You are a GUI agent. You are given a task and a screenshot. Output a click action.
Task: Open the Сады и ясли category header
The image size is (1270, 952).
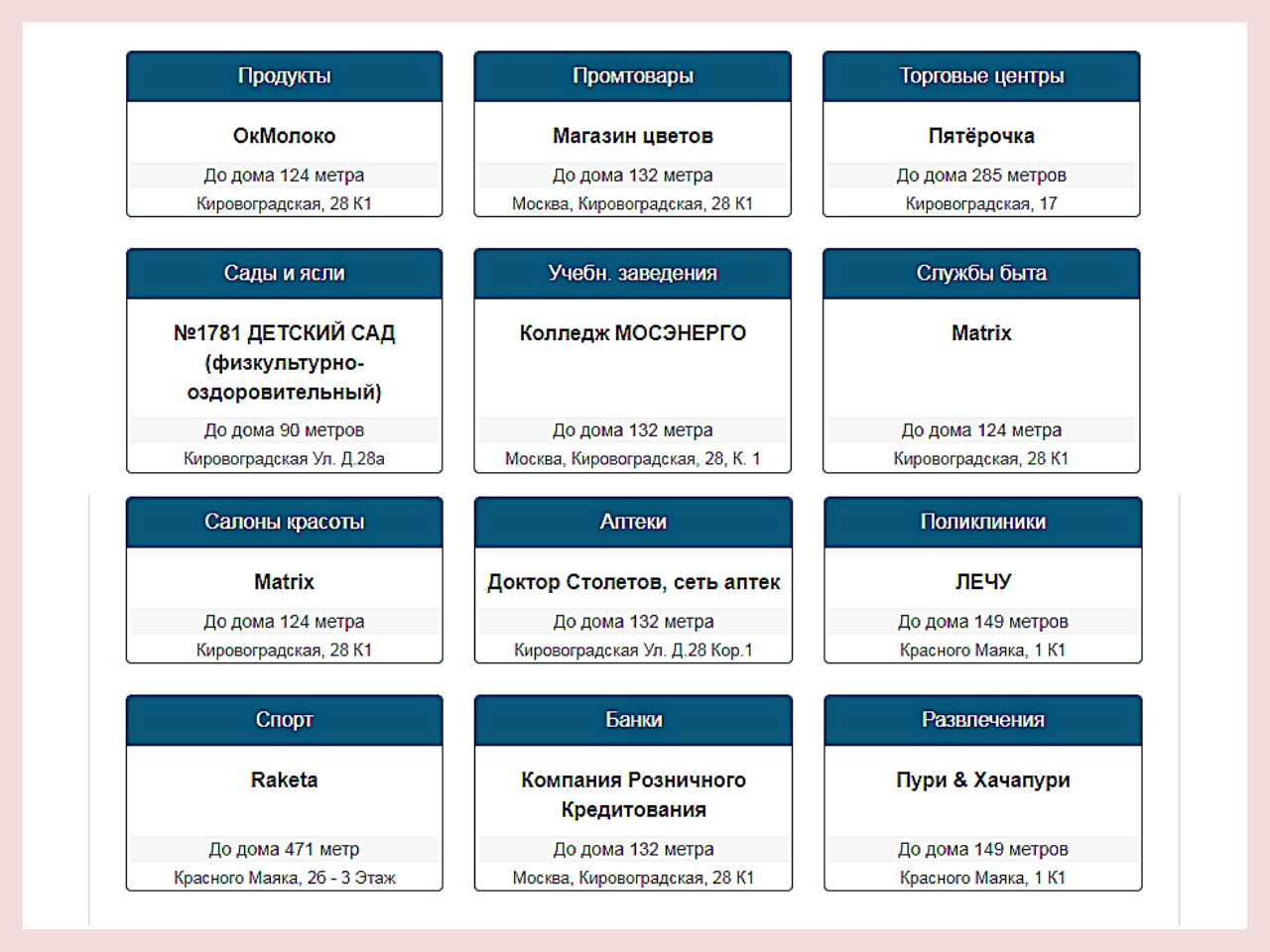pos(284,274)
